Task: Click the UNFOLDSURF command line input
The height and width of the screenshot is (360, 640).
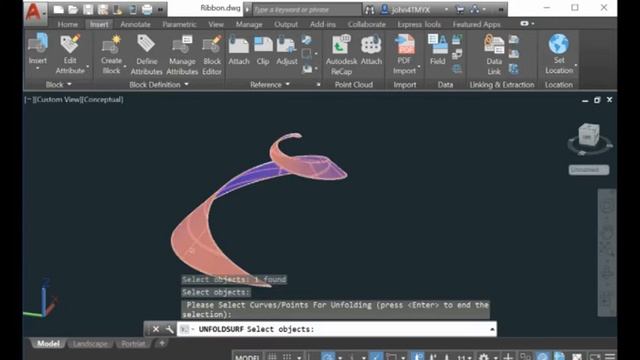Action: (337, 329)
